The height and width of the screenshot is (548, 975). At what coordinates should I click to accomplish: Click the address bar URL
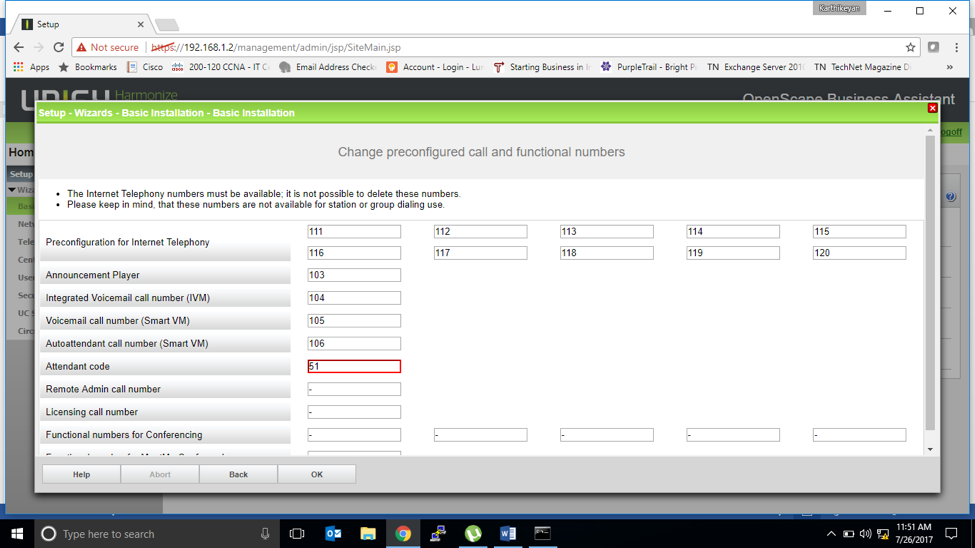pos(276,47)
